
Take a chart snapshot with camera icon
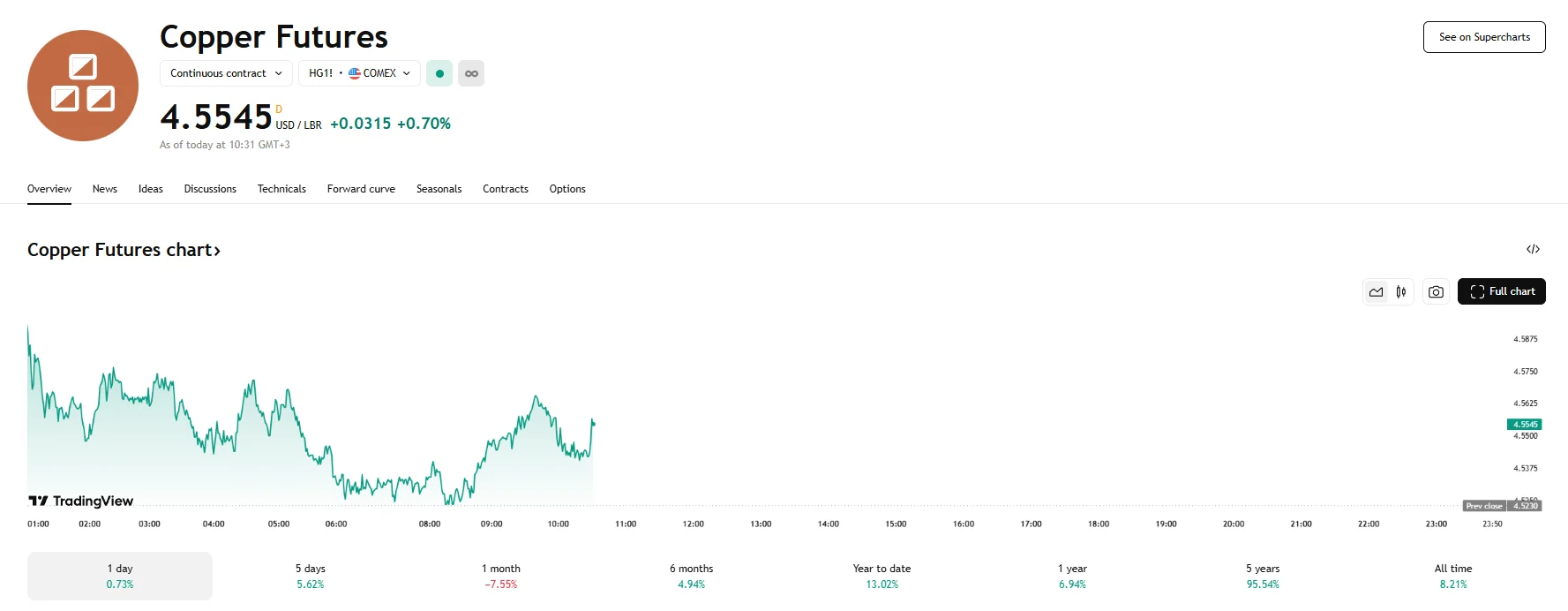tap(1436, 291)
